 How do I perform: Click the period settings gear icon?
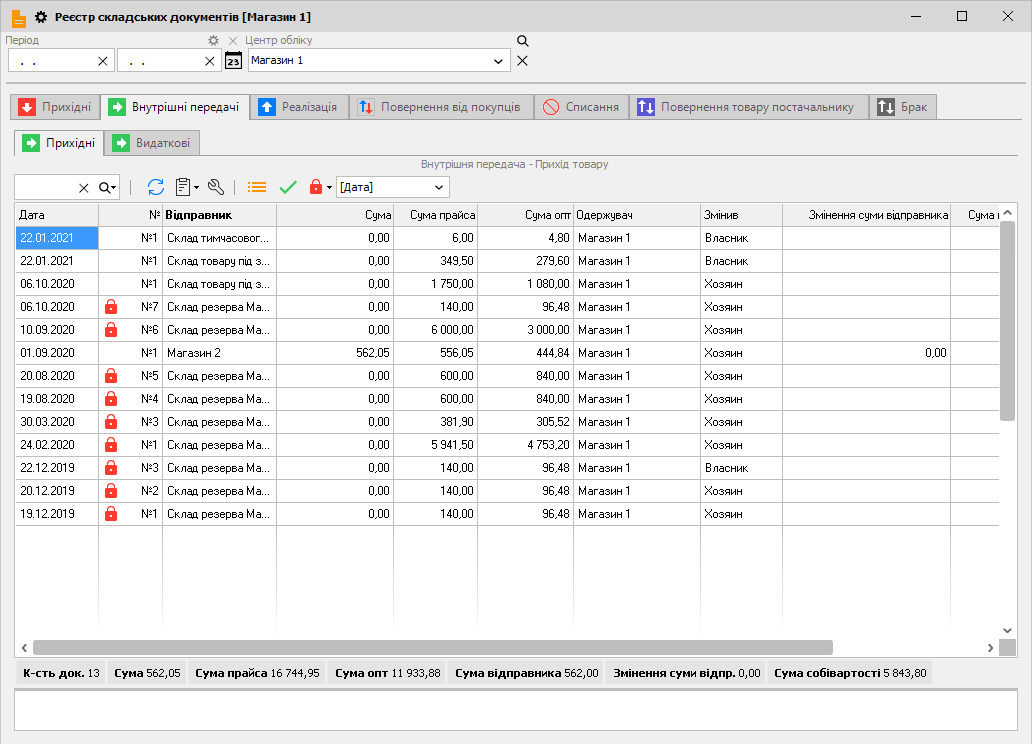click(213, 41)
